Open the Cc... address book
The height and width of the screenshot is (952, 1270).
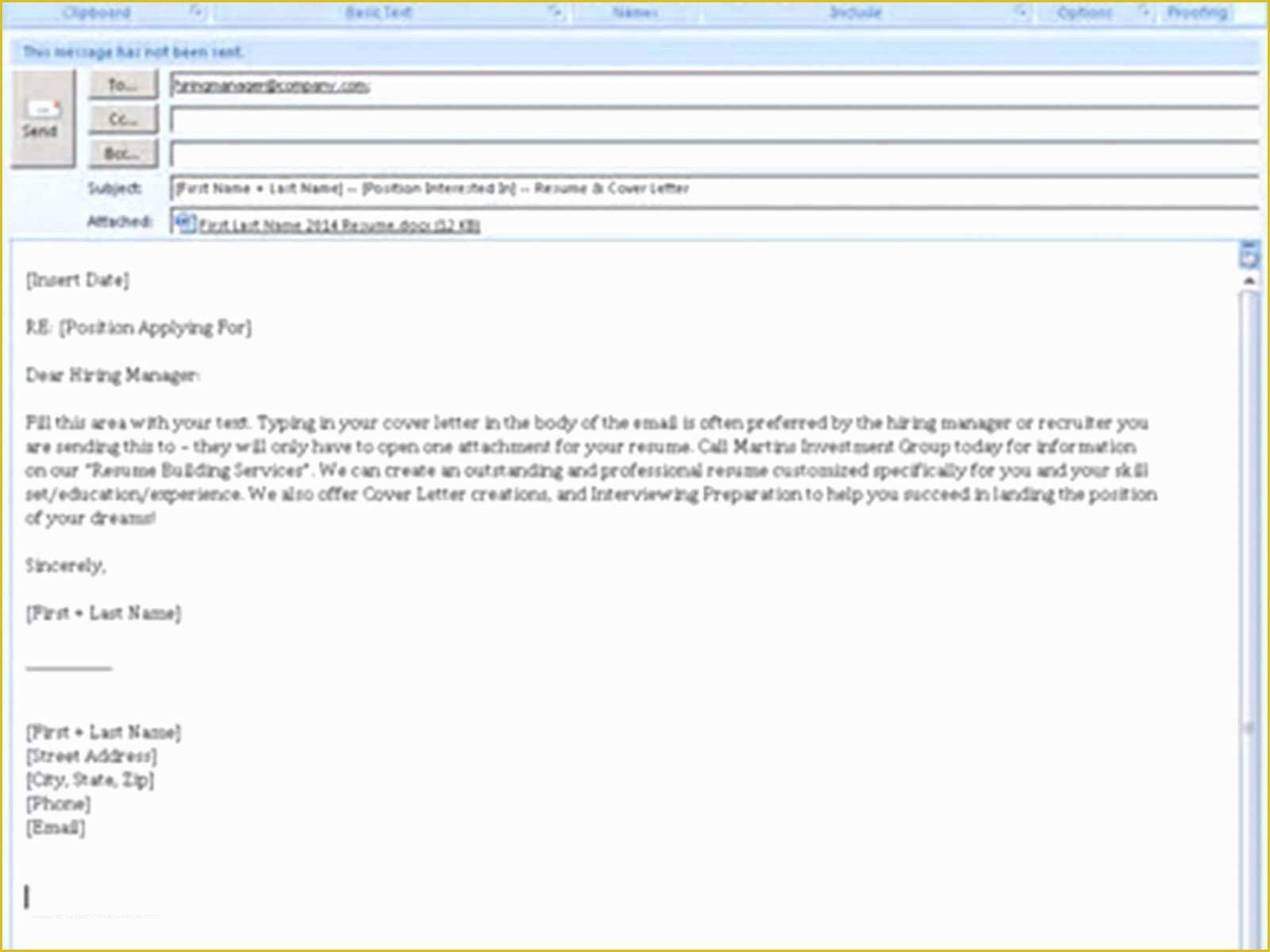[x=123, y=120]
